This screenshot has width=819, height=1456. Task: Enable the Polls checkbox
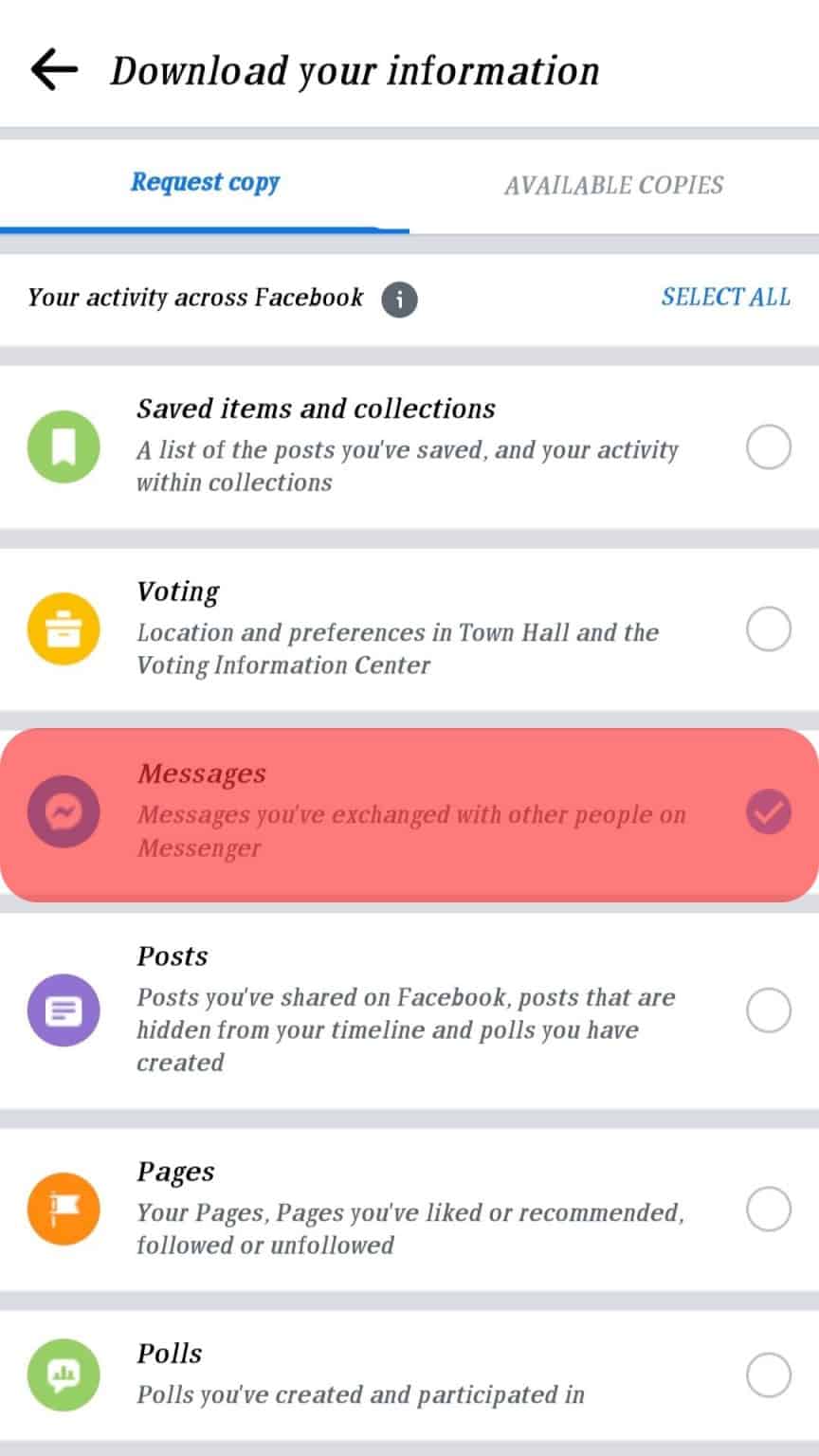pos(768,1375)
